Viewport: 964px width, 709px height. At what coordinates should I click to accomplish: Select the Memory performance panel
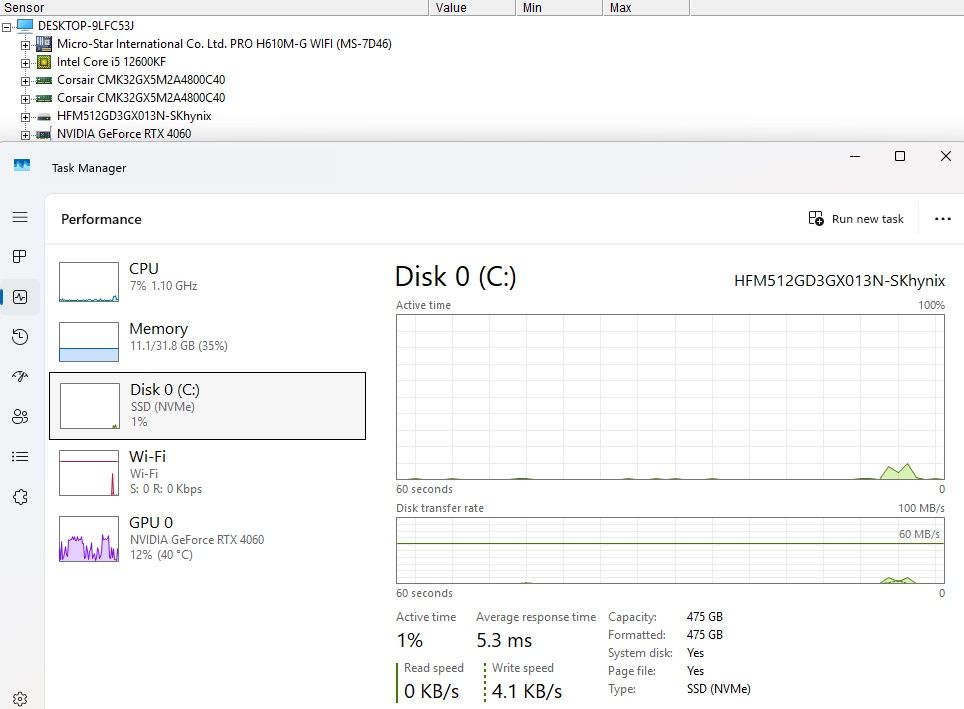pos(207,341)
